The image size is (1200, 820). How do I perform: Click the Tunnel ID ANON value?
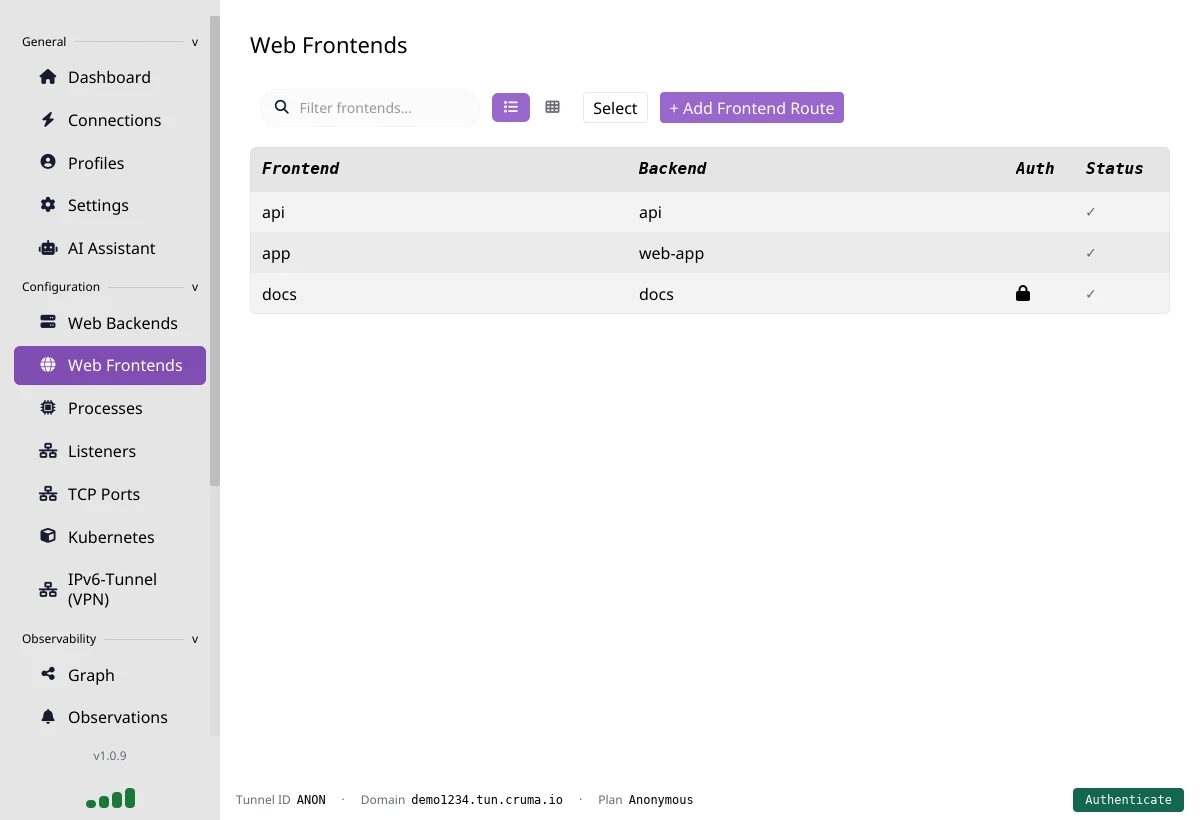[x=311, y=800]
